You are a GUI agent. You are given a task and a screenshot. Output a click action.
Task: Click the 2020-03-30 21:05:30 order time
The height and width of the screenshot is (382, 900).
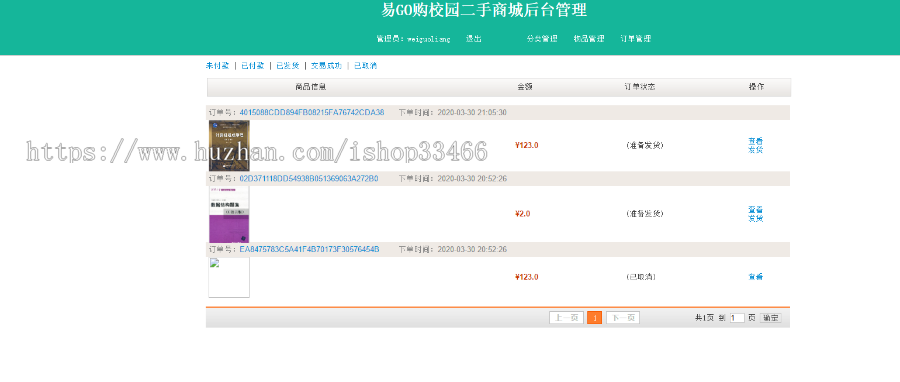472,112
